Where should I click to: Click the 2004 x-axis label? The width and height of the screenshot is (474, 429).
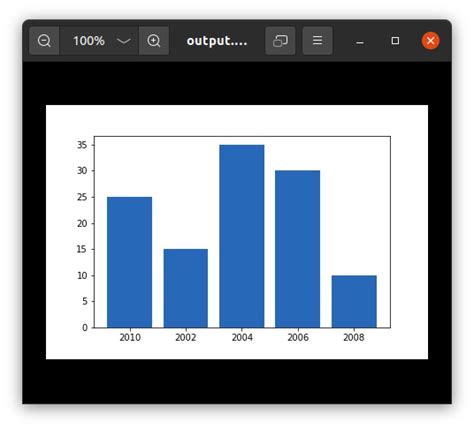[242, 337]
